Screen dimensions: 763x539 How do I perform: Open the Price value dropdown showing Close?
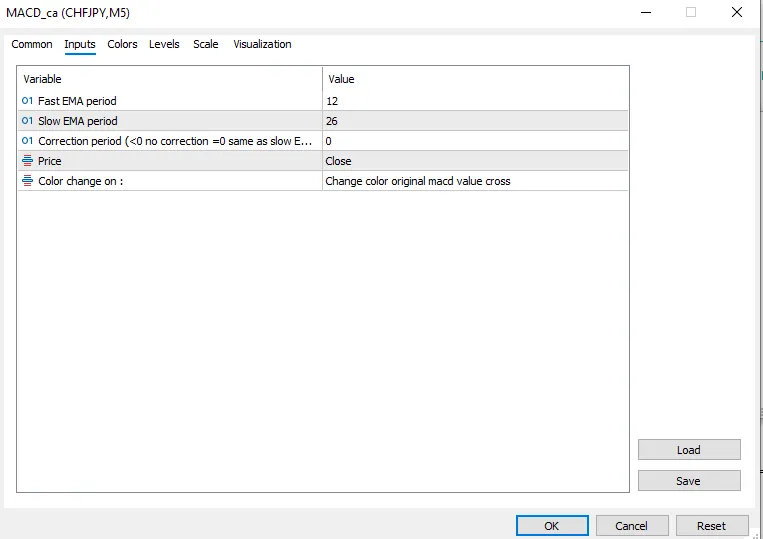[x=475, y=161]
